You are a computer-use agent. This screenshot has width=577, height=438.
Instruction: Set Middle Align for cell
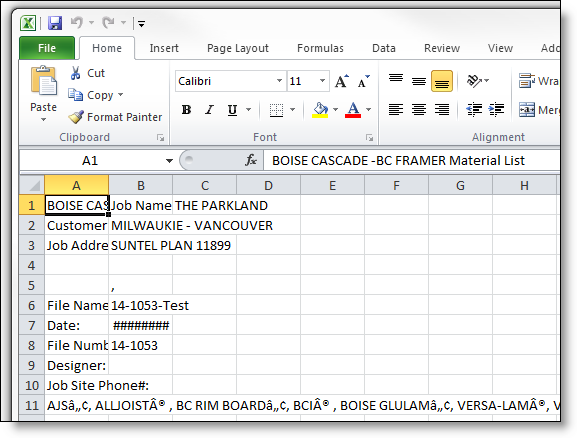coord(419,81)
